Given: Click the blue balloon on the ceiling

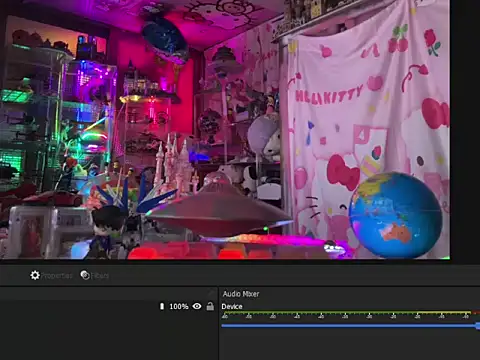Looking at the screenshot, I should click(164, 39).
